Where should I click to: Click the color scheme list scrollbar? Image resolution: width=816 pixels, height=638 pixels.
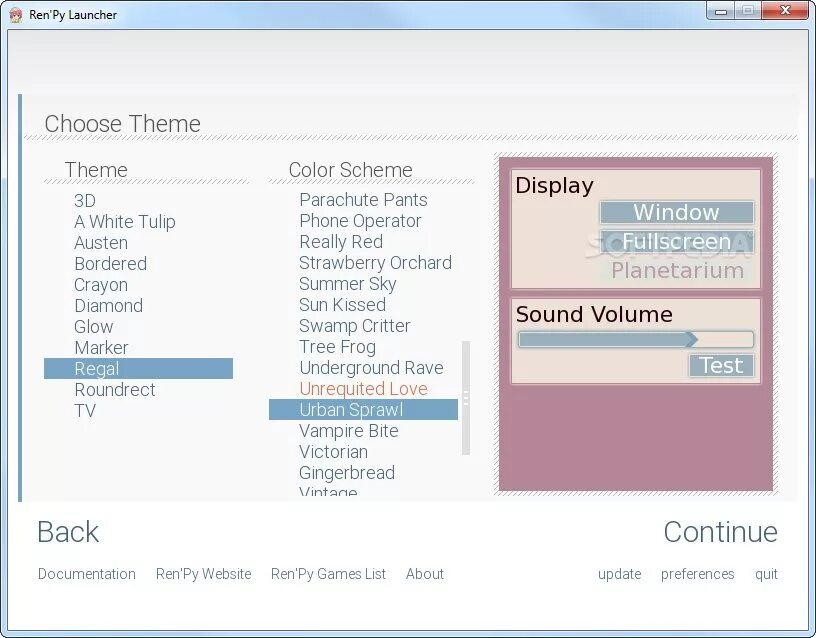[466, 398]
